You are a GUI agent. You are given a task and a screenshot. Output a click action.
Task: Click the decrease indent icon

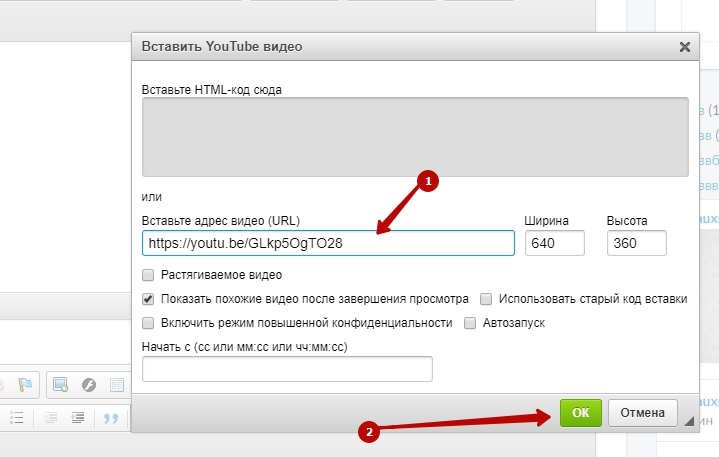(x=50, y=418)
